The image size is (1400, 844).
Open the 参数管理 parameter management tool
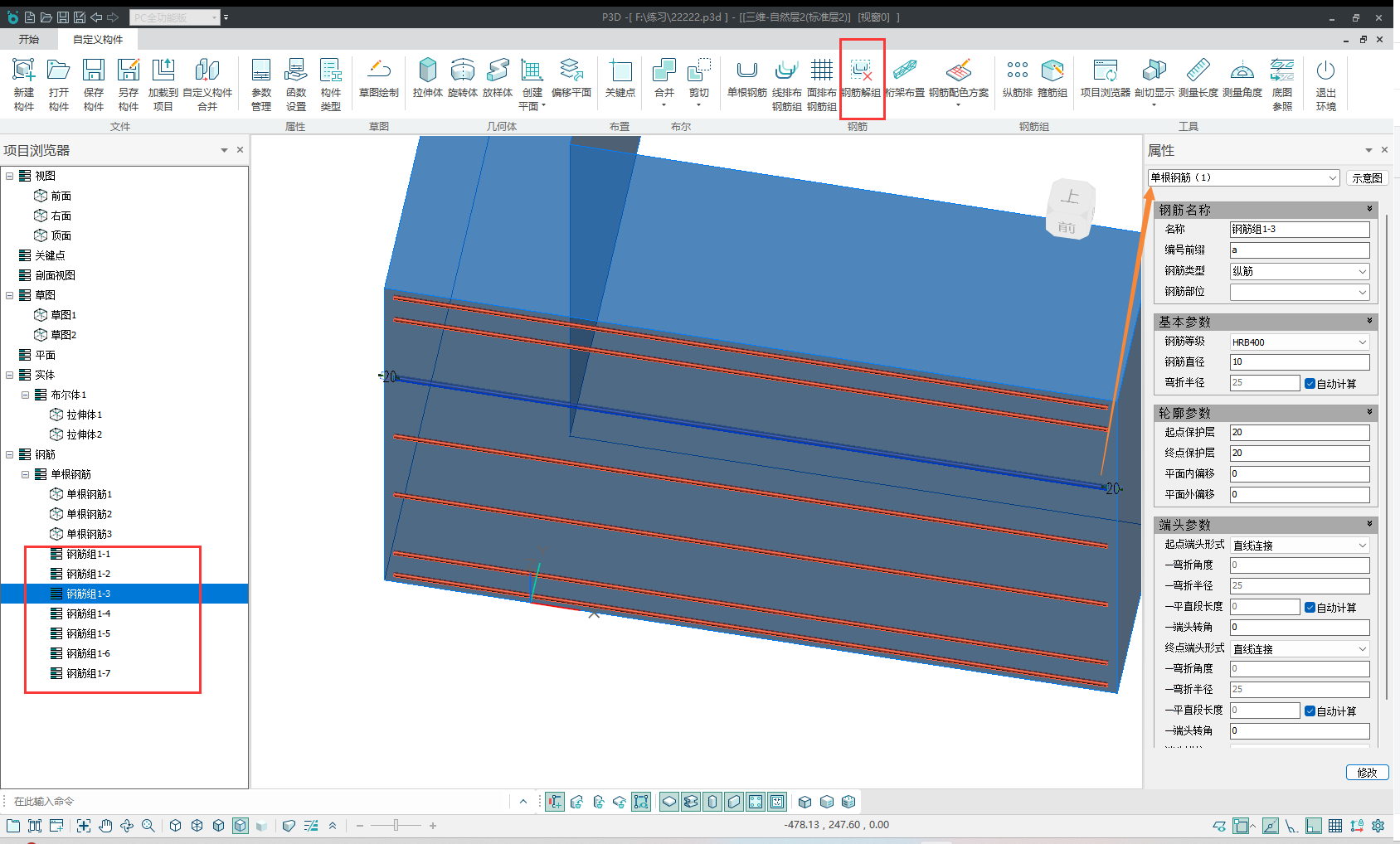[261, 71]
